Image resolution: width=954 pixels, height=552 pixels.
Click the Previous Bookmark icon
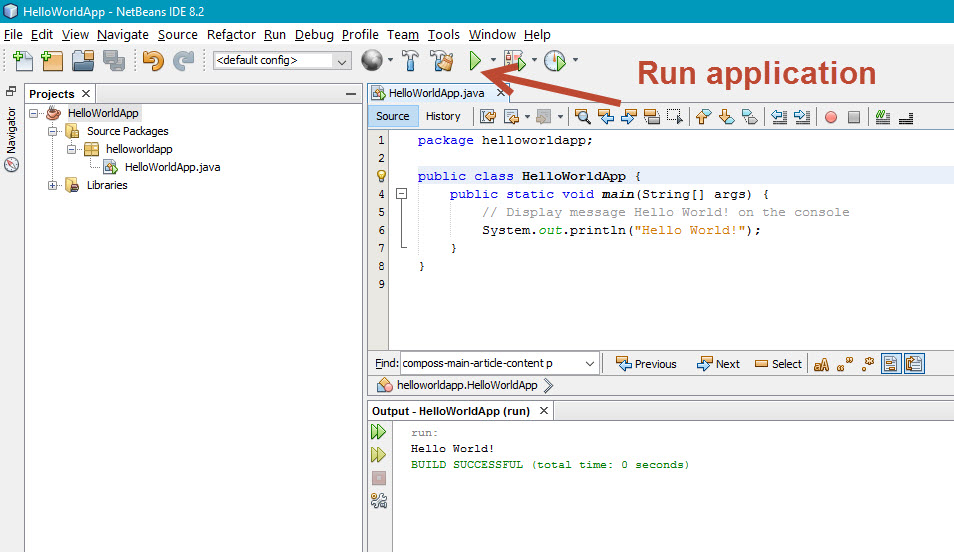[703, 117]
